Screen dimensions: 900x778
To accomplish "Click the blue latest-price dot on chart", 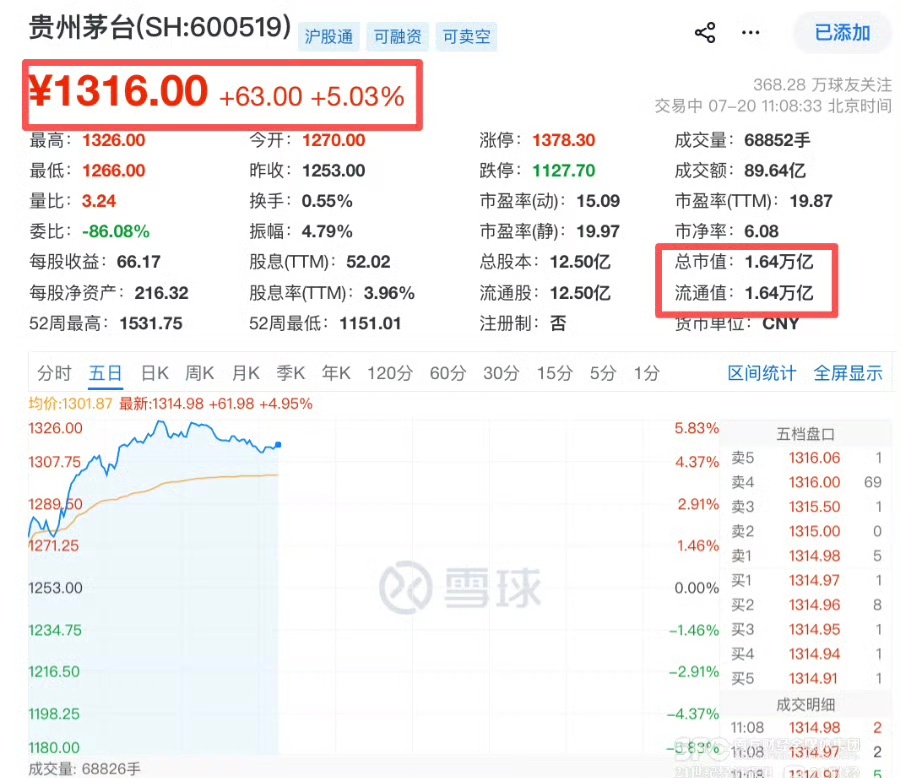I will 278,444.
